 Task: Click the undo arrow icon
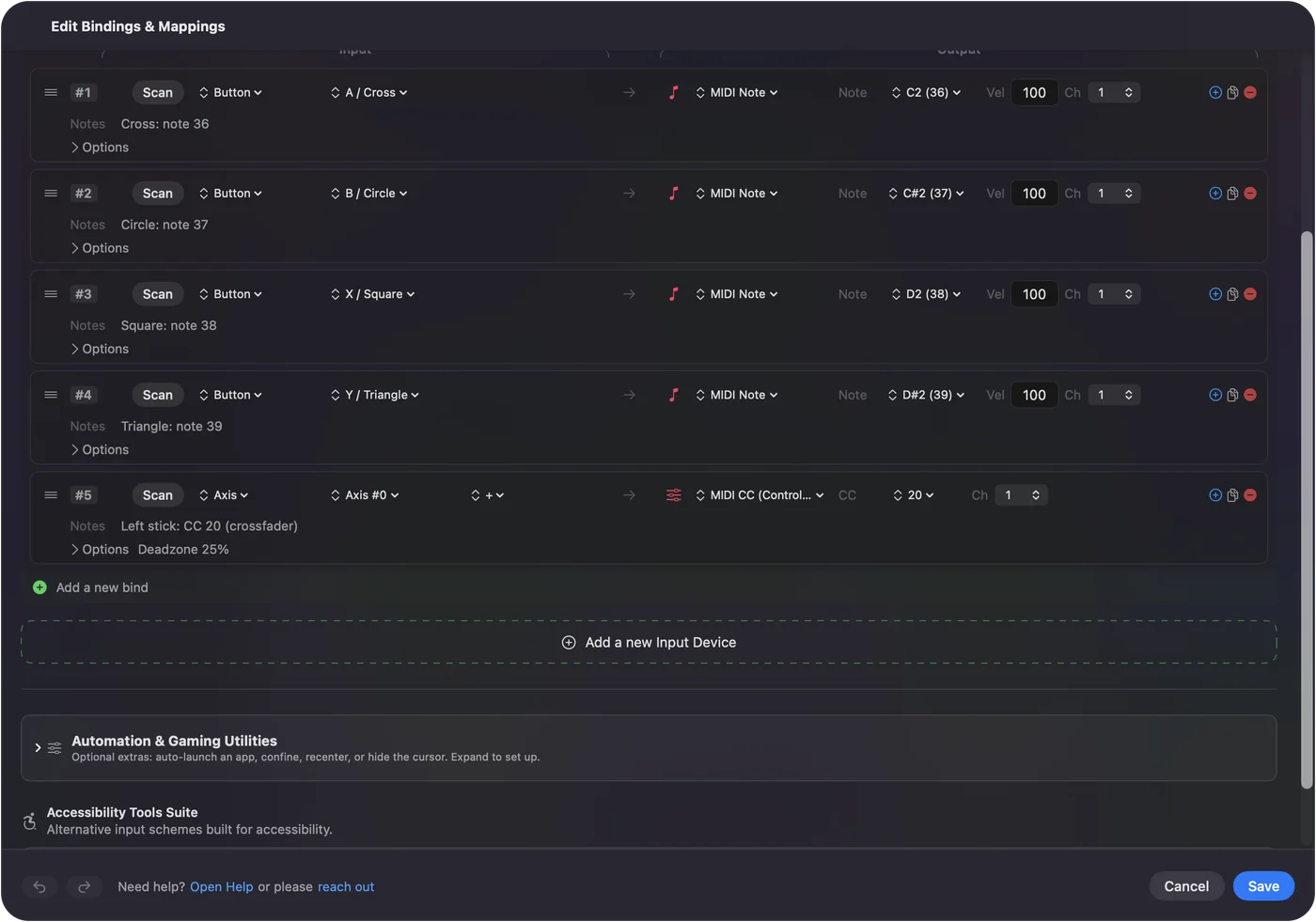tap(39, 886)
